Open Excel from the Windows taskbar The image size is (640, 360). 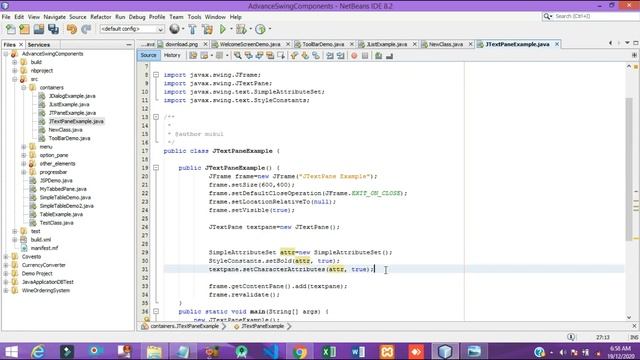[x=329, y=351]
